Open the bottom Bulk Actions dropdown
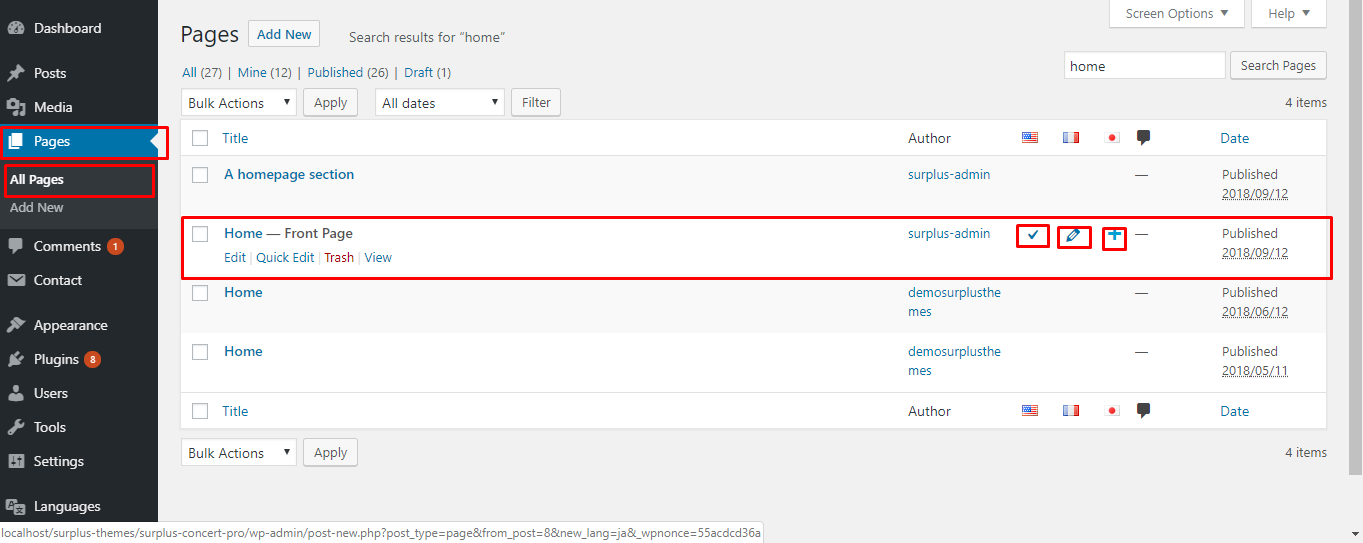1363x543 pixels. pos(239,452)
